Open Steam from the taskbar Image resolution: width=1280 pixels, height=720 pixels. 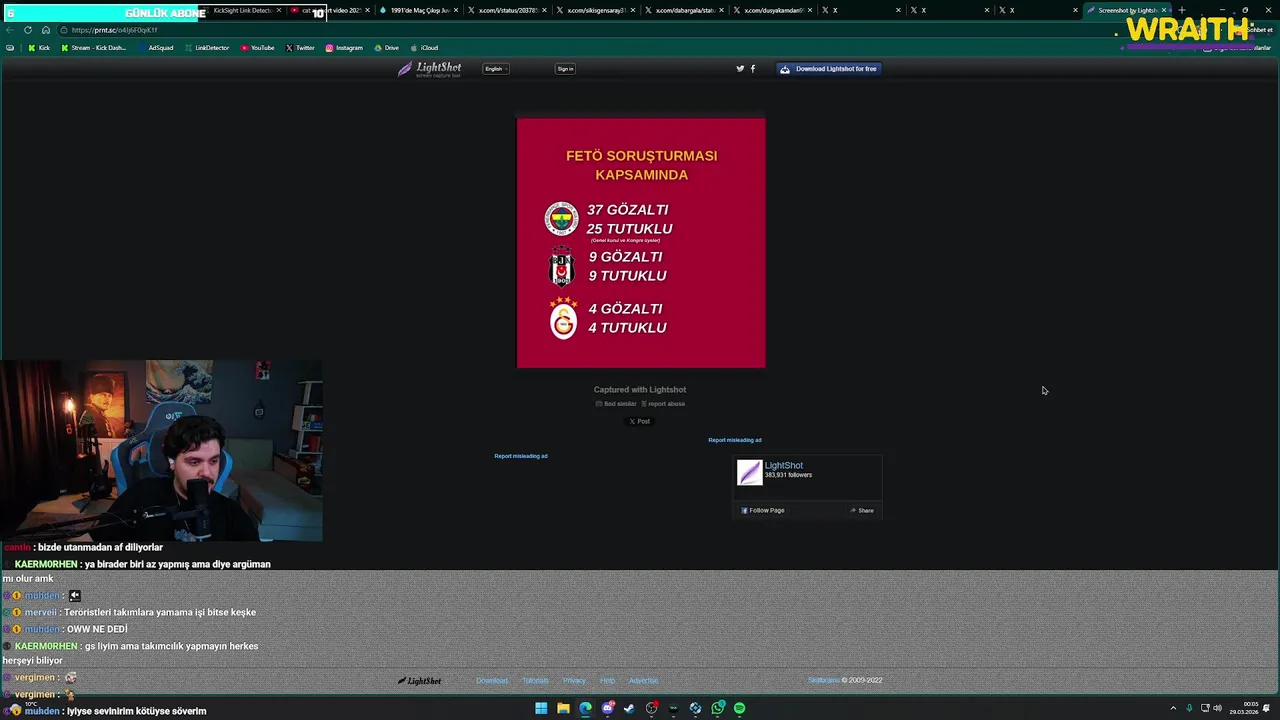(629, 708)
